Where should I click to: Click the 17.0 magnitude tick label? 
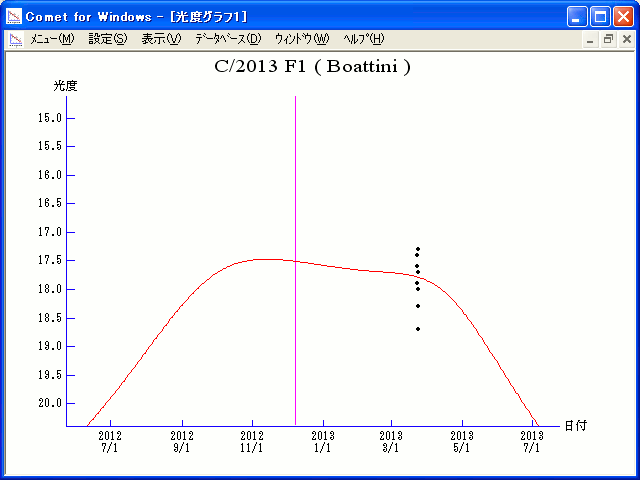(50, 232)
